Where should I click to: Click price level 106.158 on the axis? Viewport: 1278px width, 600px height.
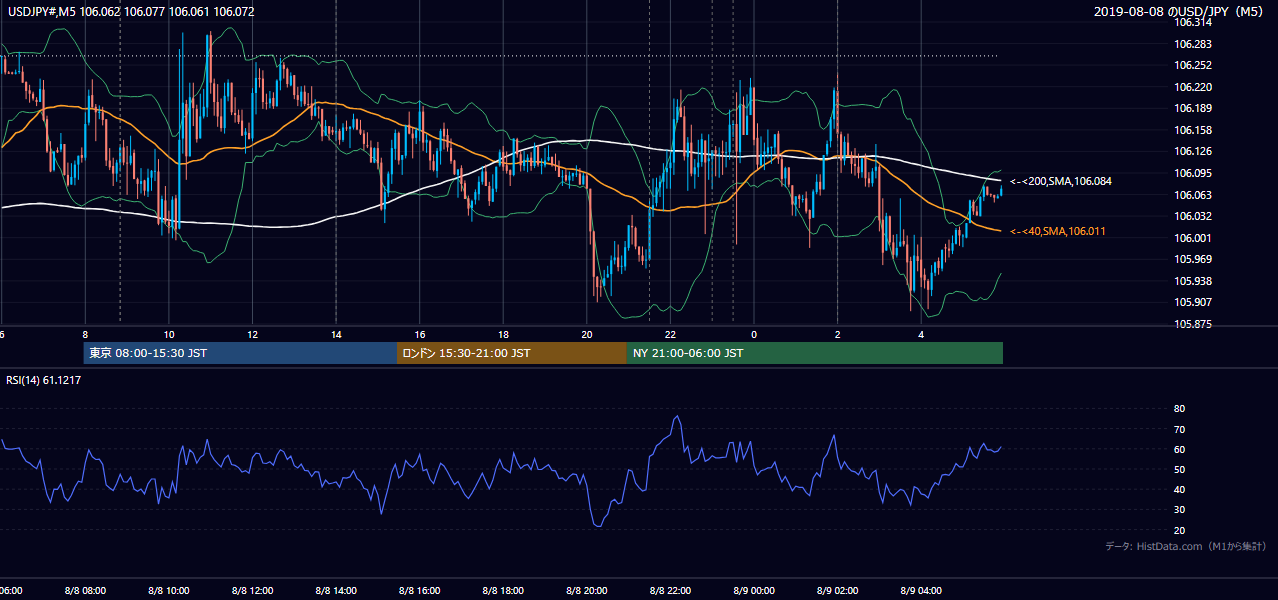click(x=1193, y=130)
